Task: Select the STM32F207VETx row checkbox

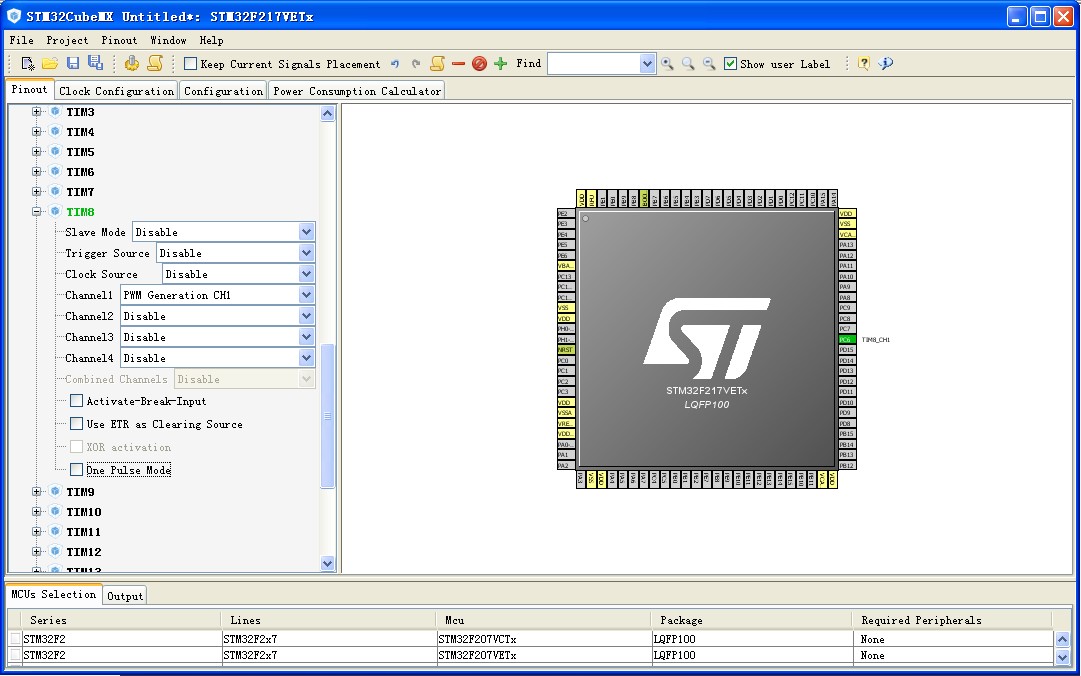Action: tap(15, 655)
